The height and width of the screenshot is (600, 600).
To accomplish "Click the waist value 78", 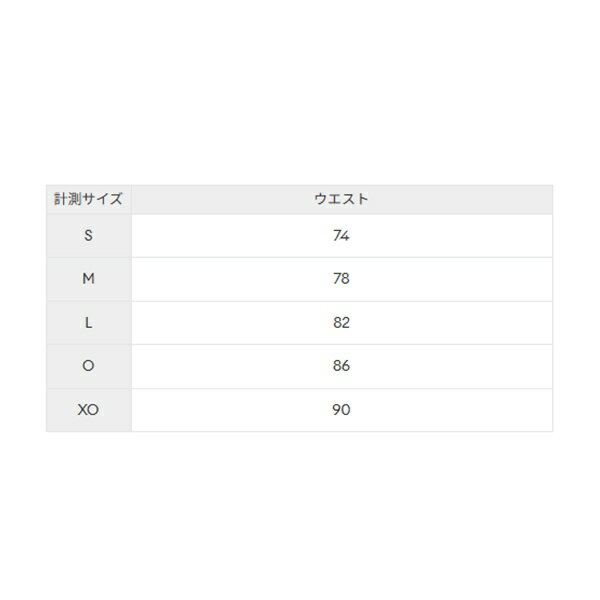I will point(341,279).
